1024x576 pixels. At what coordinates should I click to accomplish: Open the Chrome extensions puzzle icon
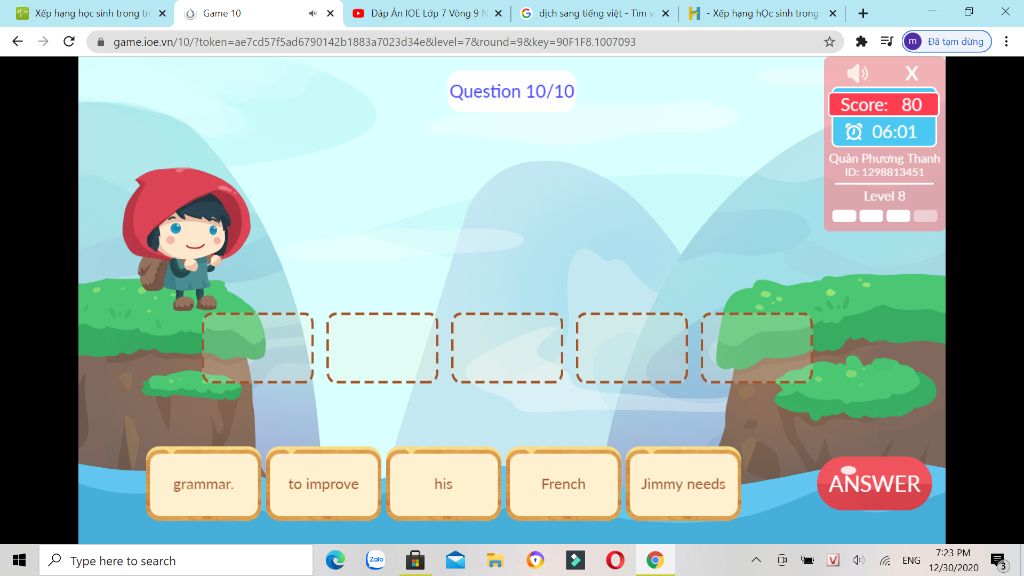point(861,41)
